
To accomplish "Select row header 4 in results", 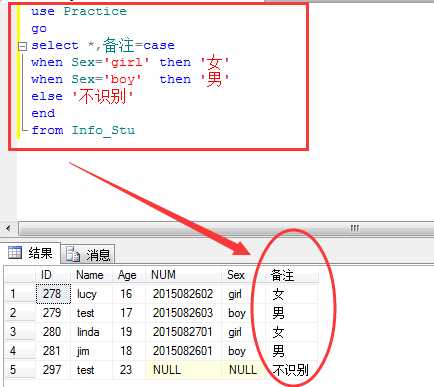I will click(21, 351).
